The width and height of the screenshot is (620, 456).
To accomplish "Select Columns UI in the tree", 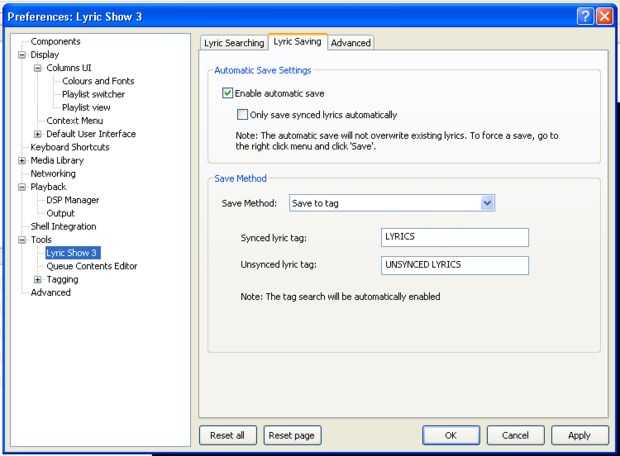I will [x=69, y=68].
